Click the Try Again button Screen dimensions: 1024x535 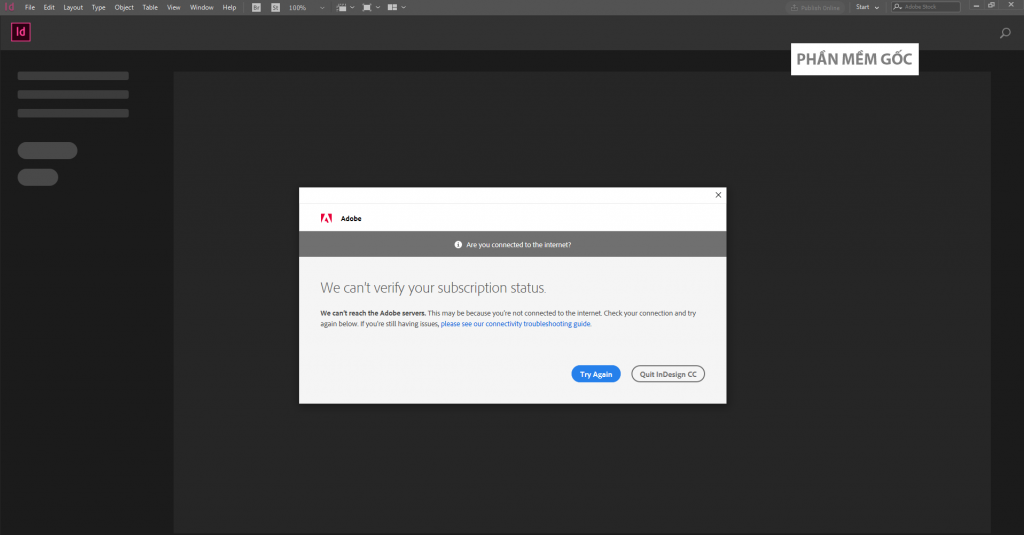point(596,374)
